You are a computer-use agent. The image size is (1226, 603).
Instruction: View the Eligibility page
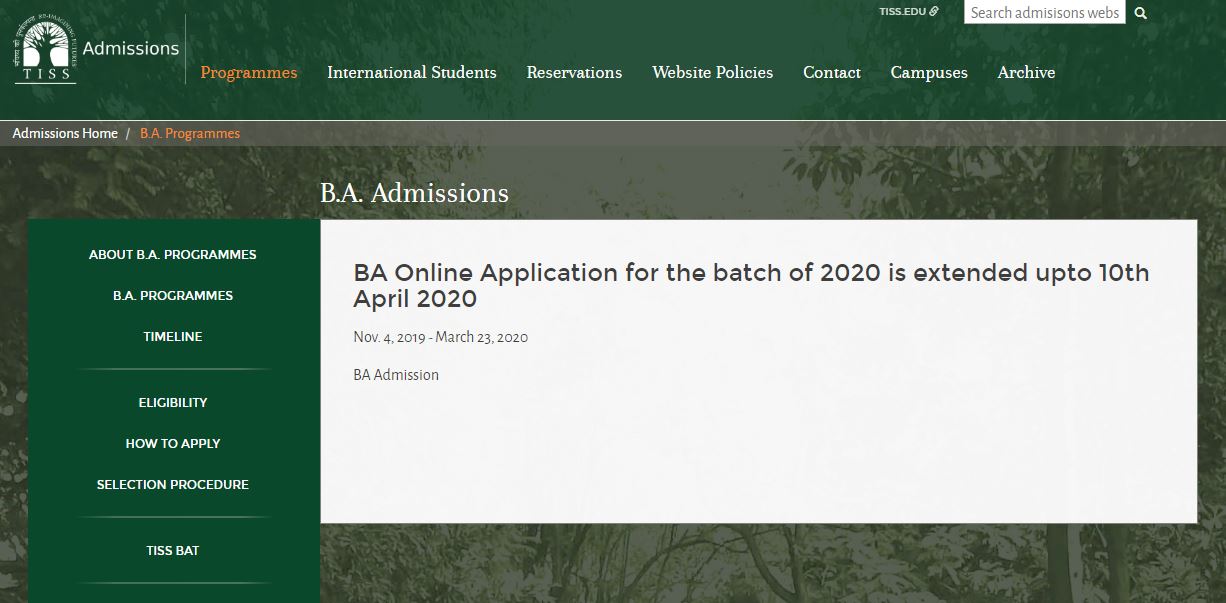point(172,402)
